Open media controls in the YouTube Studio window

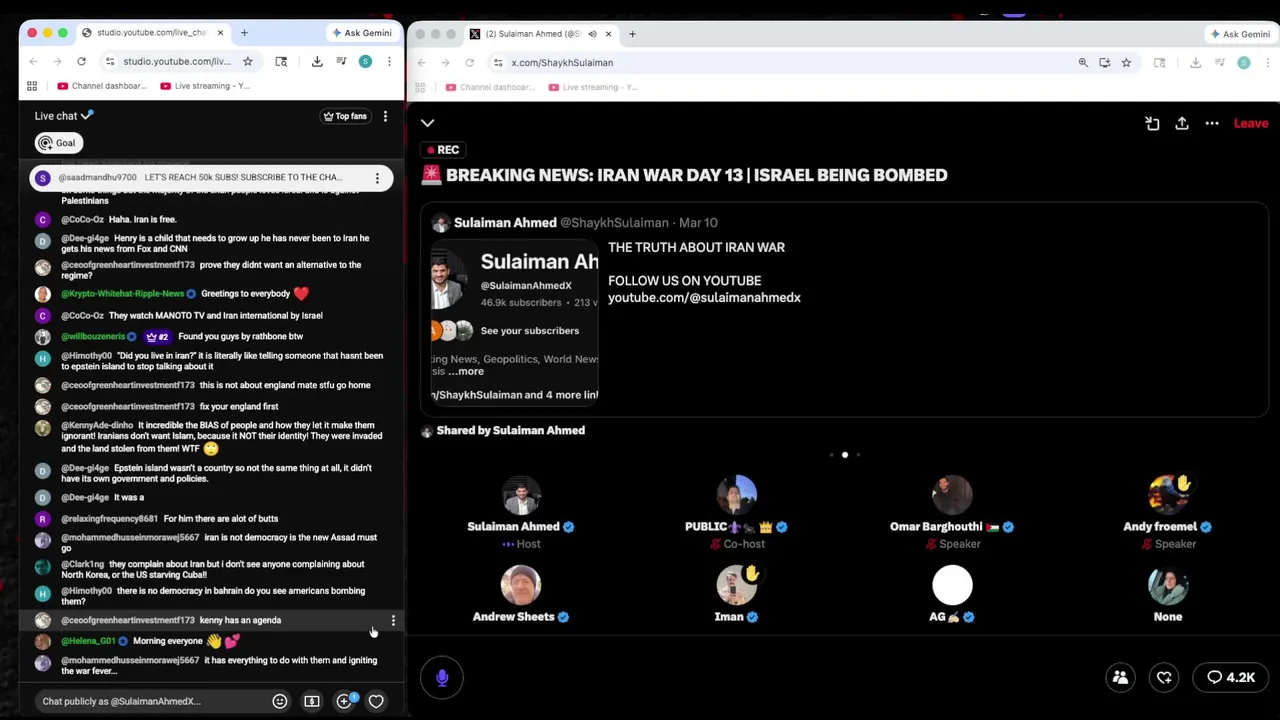coord(341,61)
